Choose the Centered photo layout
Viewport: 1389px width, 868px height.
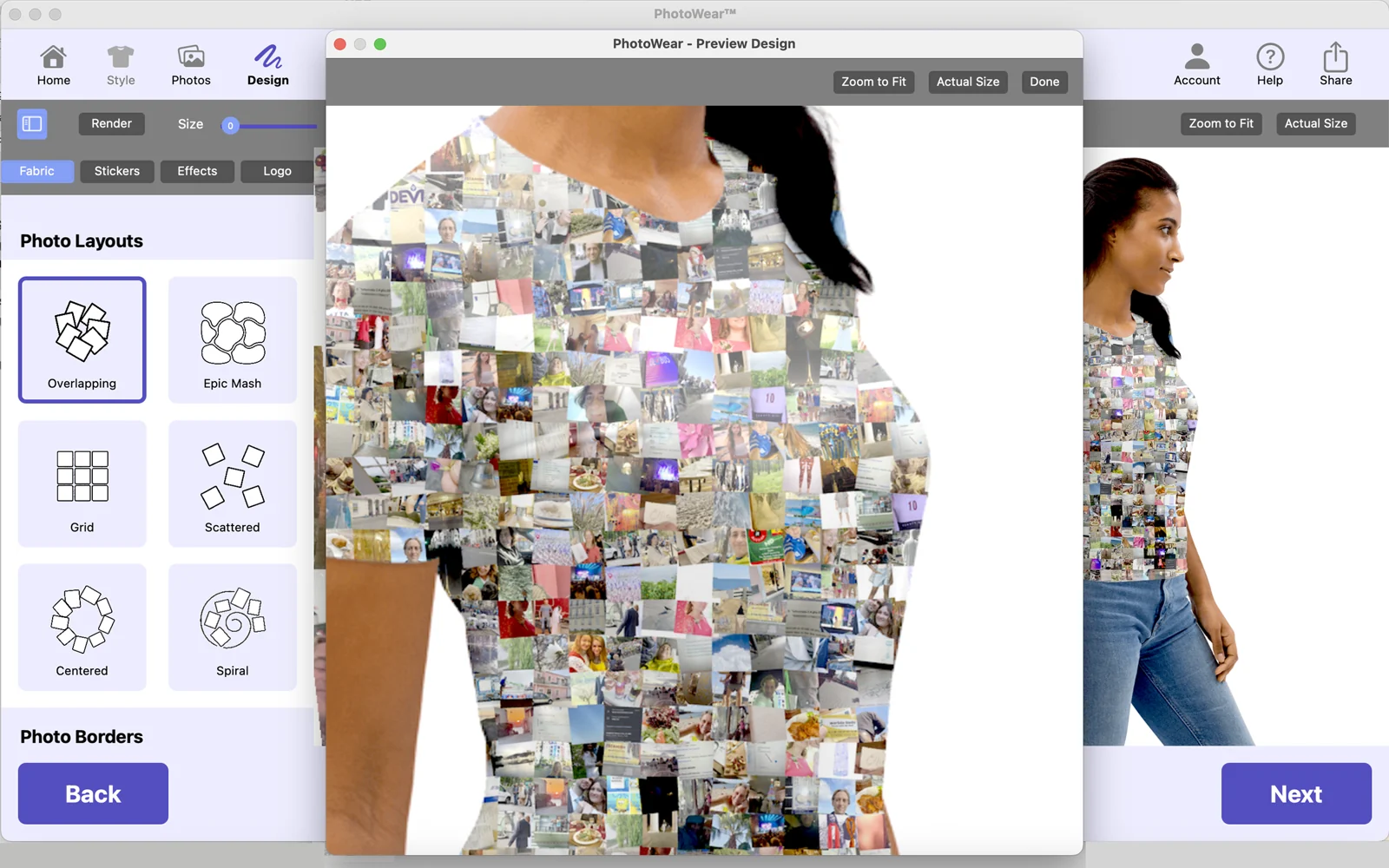tap(82, 628)
